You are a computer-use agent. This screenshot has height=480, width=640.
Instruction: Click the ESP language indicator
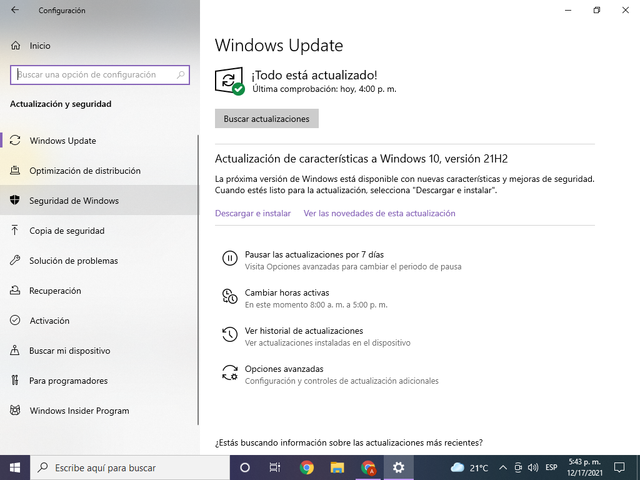click(x=551, y=468)
